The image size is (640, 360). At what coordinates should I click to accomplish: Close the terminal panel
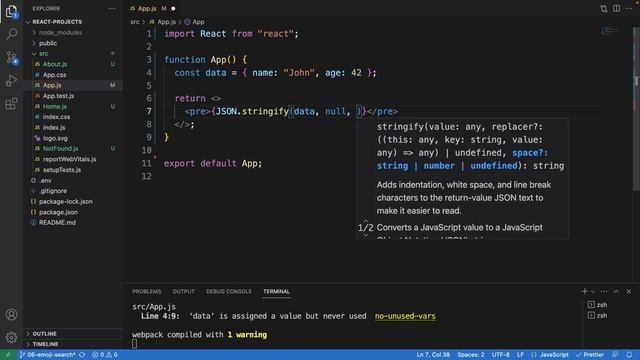click(629, 291)
